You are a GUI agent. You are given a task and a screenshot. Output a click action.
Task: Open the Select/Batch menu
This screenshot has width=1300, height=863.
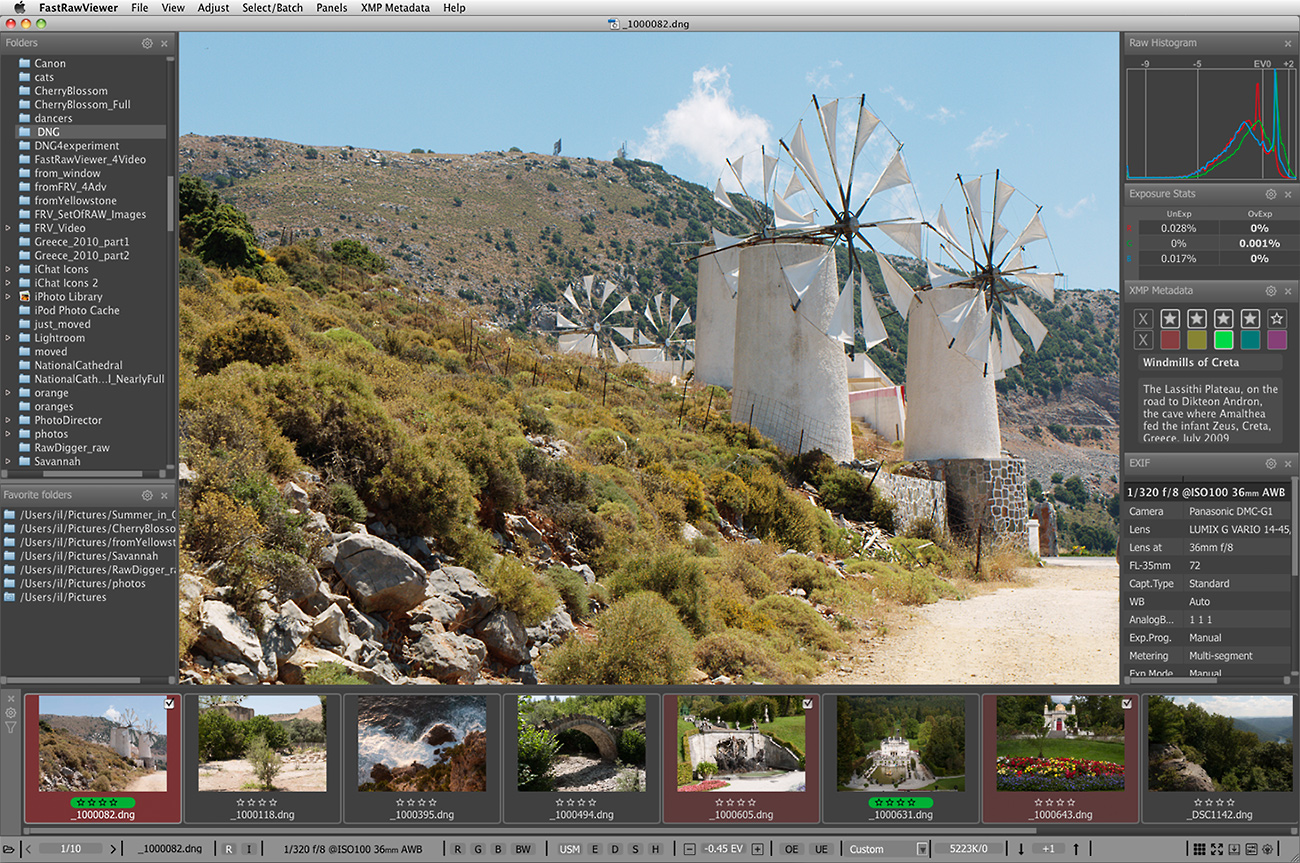[x=272, y=8]
